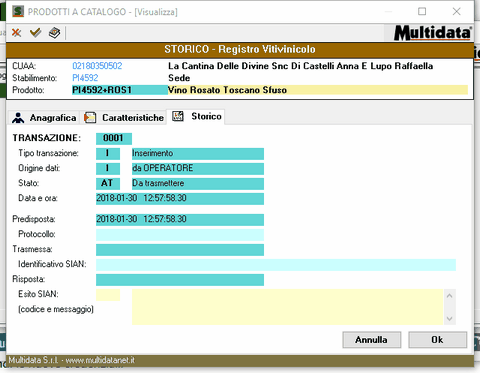Click the www.multidatanet.it status bar text
This screenshot has height=373, width=480.
pyautogui.click(x=100, y=360)
